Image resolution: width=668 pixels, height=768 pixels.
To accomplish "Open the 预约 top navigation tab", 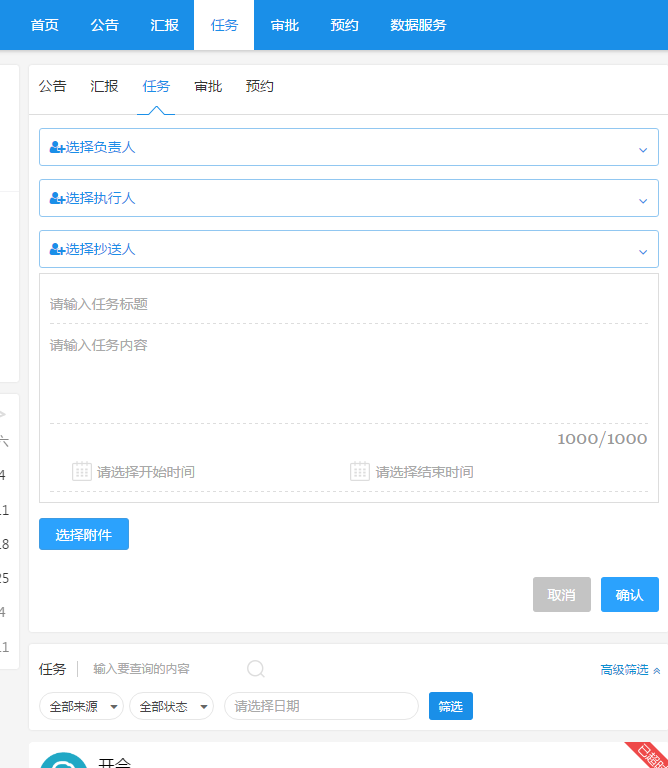I will 344,25.
